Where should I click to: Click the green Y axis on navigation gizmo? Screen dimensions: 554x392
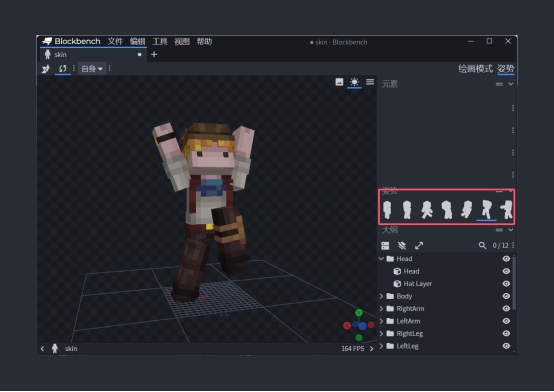tap(359, 312)
